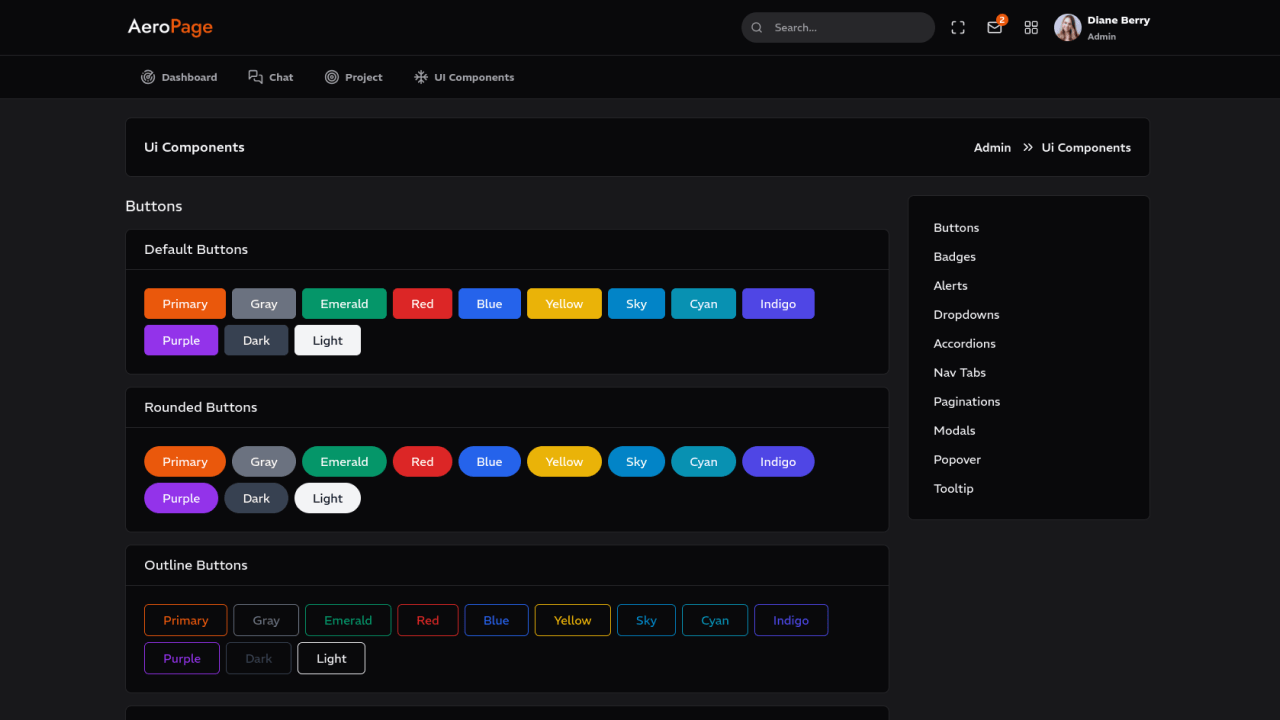
Task: Open the mail notifications icon
Action: tap(994, 28)
